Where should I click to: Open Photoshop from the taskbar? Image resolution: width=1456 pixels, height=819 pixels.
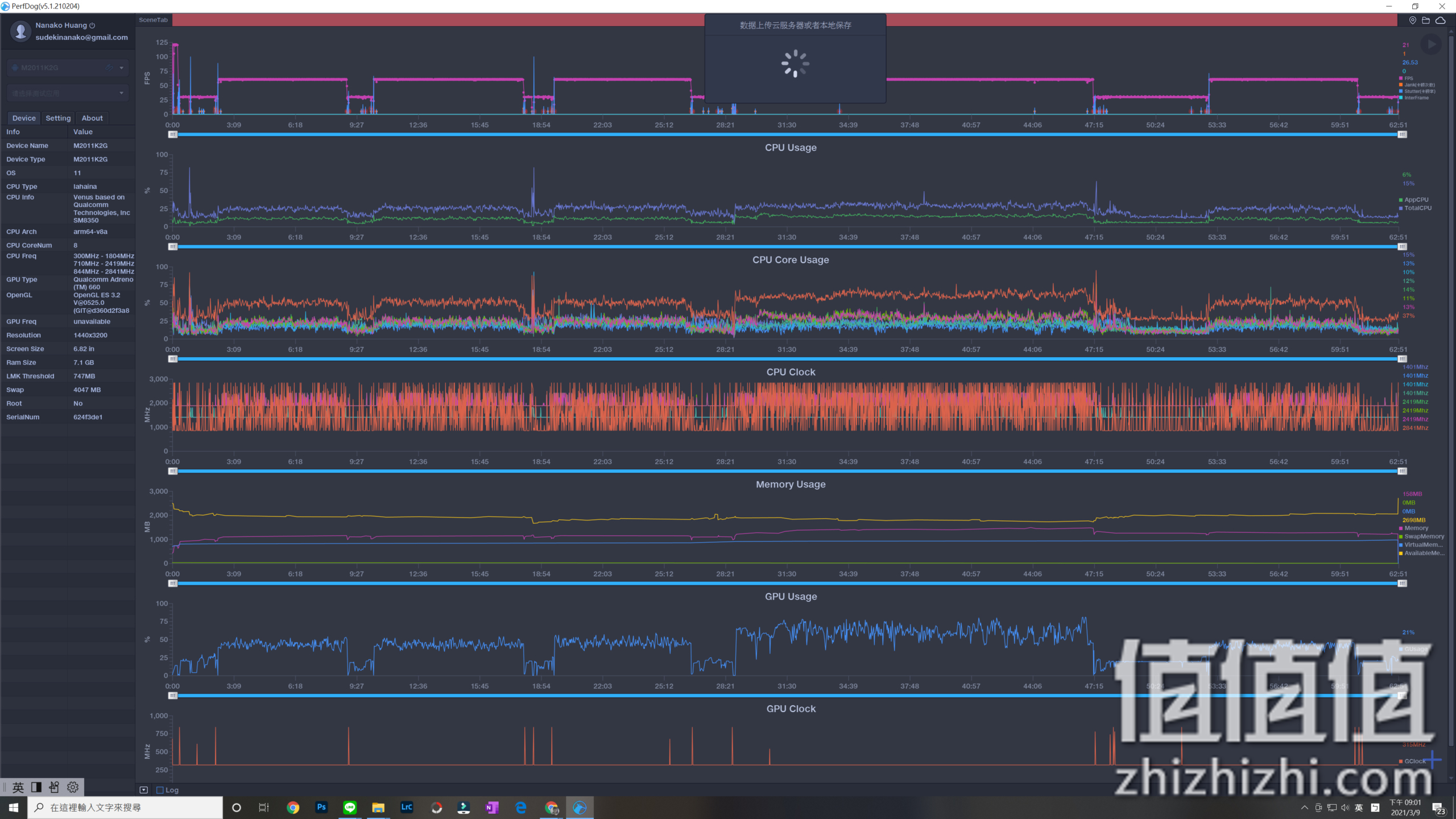(x=321, y=808)
